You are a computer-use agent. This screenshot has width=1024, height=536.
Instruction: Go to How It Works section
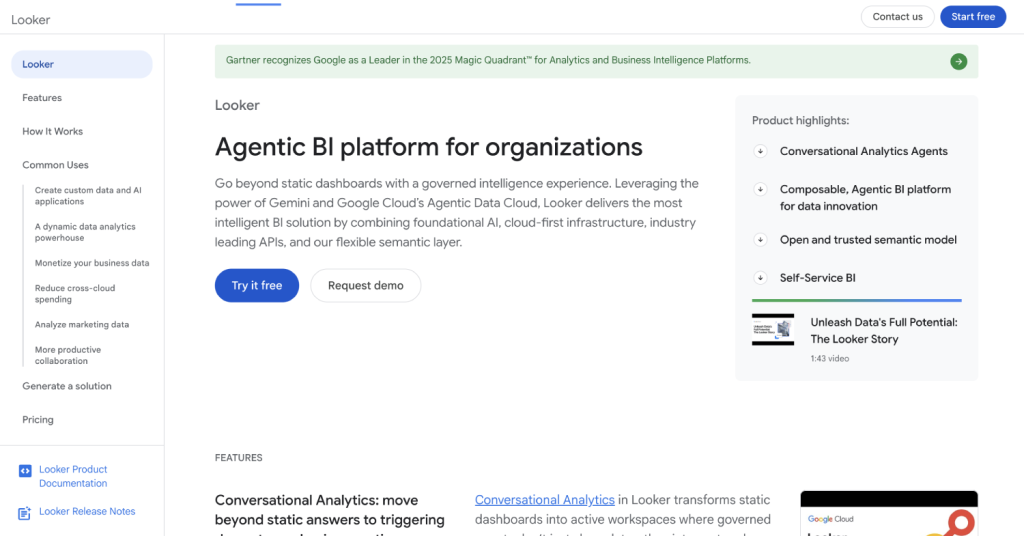click(x=52, y=131)
